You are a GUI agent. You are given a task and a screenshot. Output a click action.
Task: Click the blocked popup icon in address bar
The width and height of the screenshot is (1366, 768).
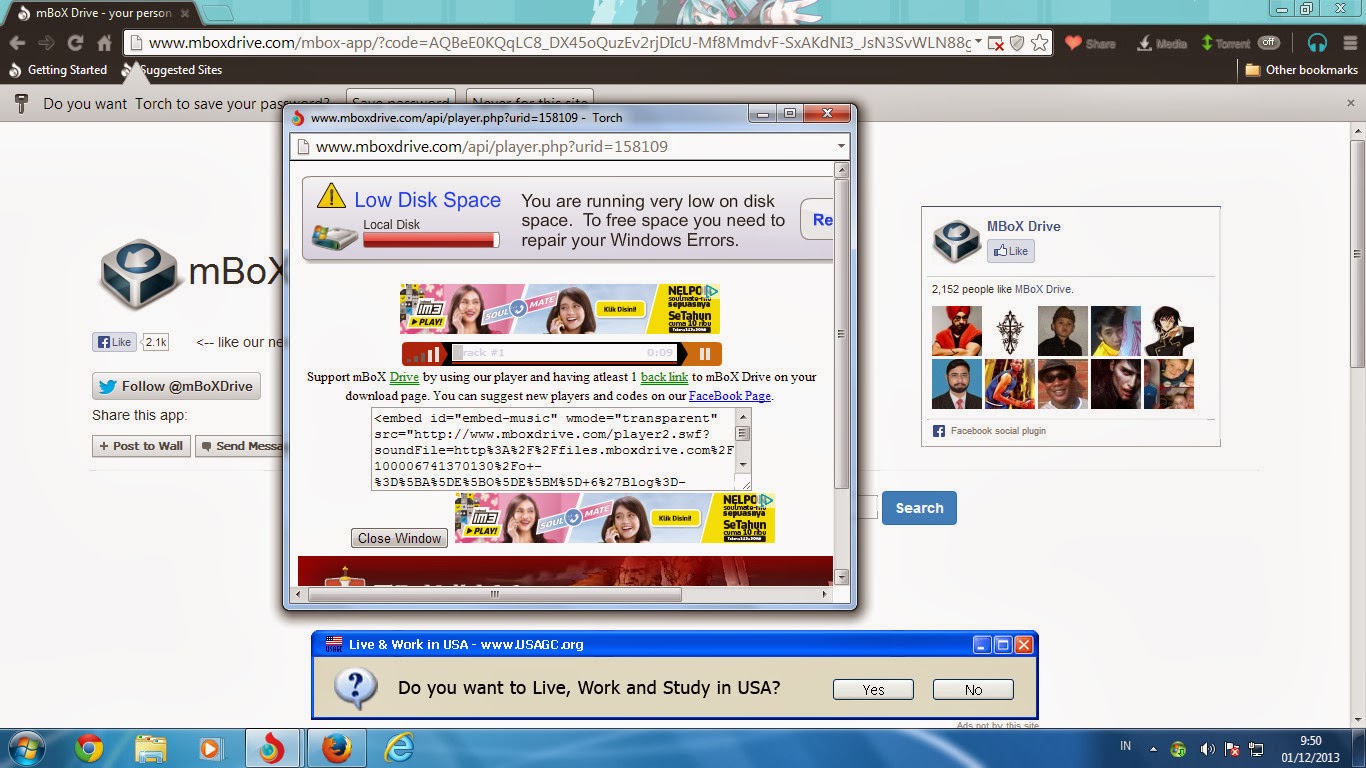(995, 43)
